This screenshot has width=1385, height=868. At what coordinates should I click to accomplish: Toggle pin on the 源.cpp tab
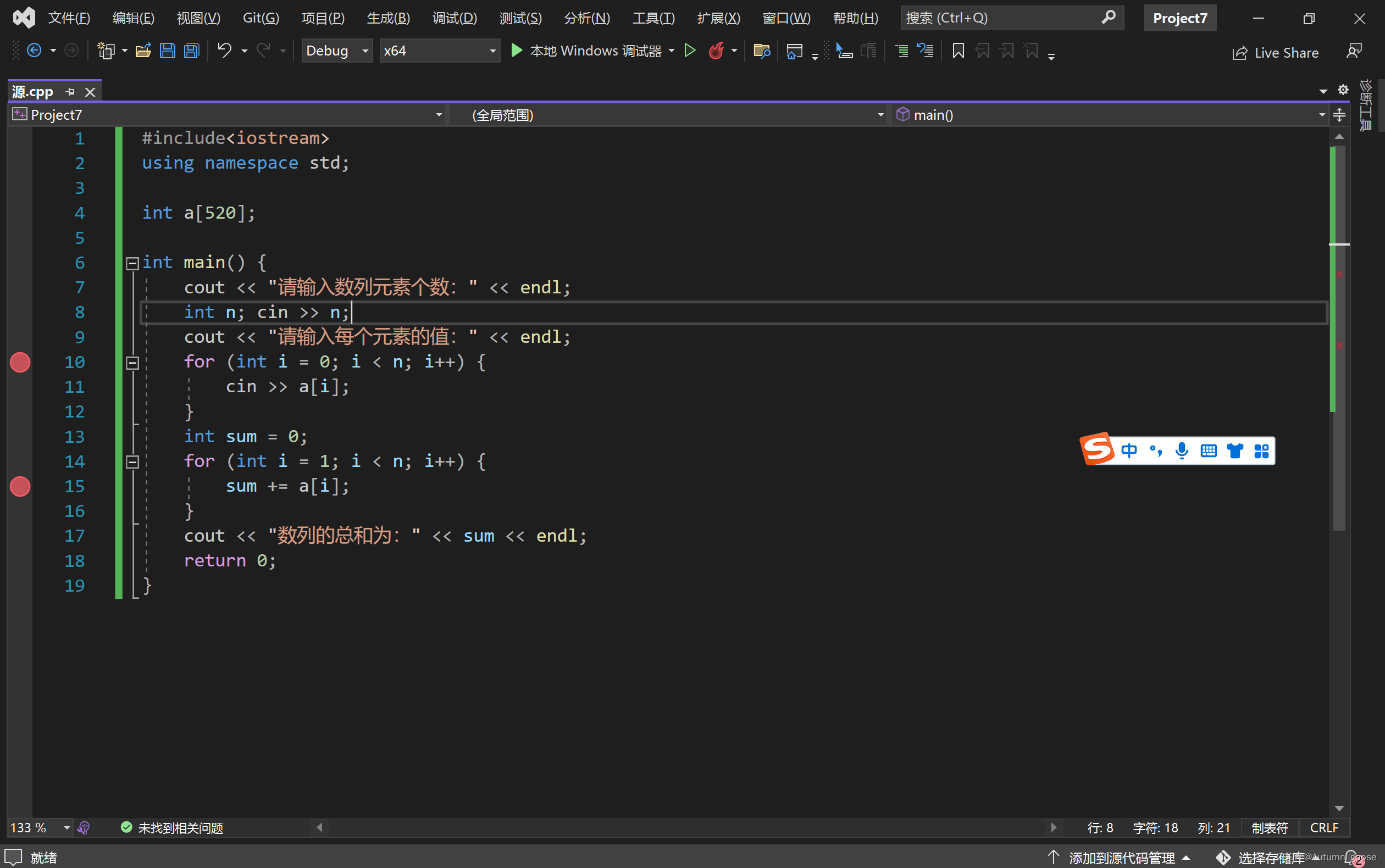(x=70, y=92)
